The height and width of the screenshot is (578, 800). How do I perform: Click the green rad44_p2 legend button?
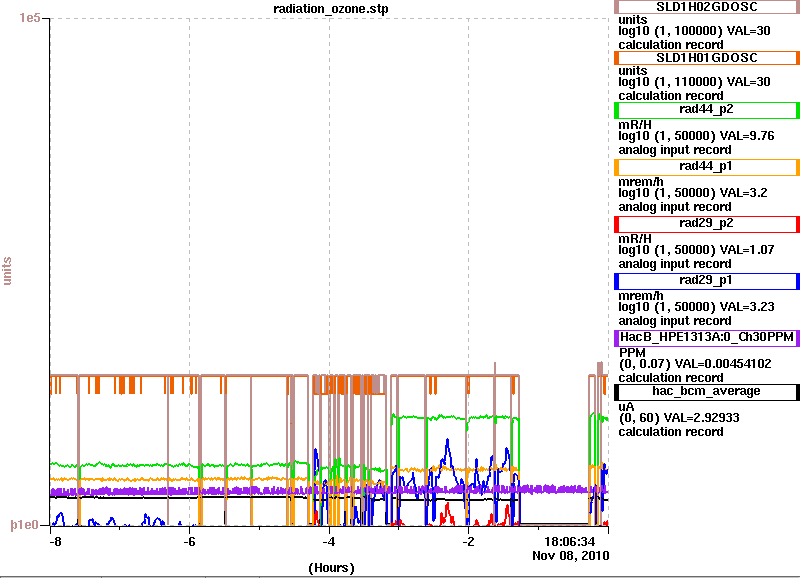pyautogui.click(x=707, y=110)
